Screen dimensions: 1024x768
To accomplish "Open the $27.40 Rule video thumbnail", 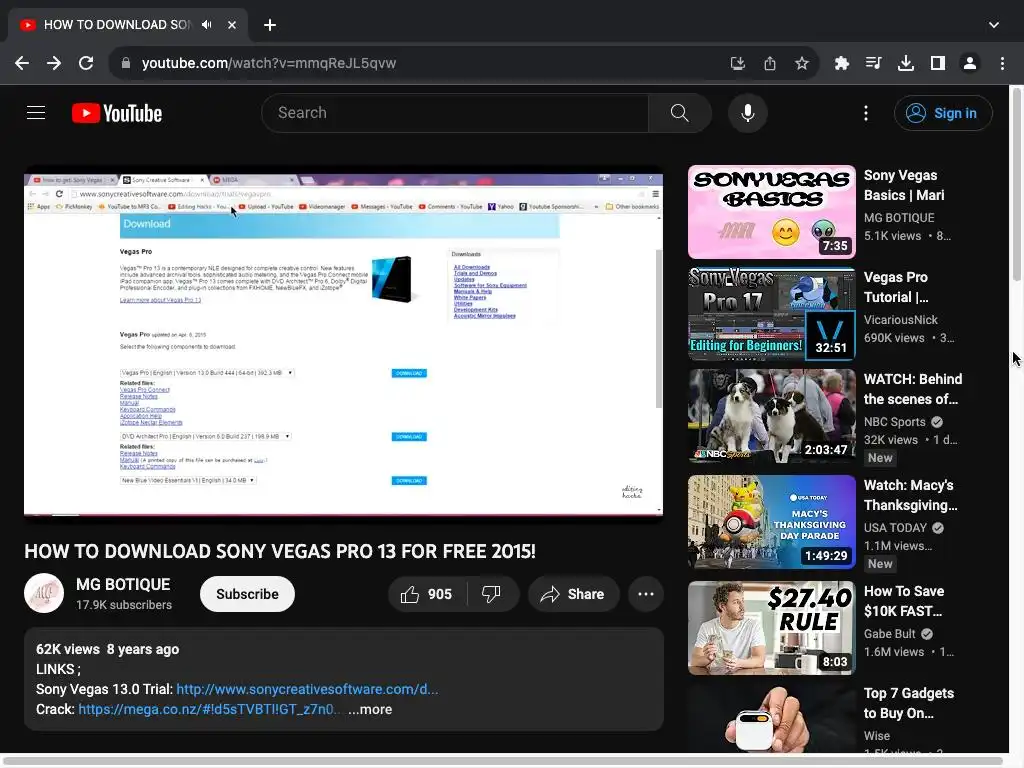I will pyautogui.click(x=771, y=628).
